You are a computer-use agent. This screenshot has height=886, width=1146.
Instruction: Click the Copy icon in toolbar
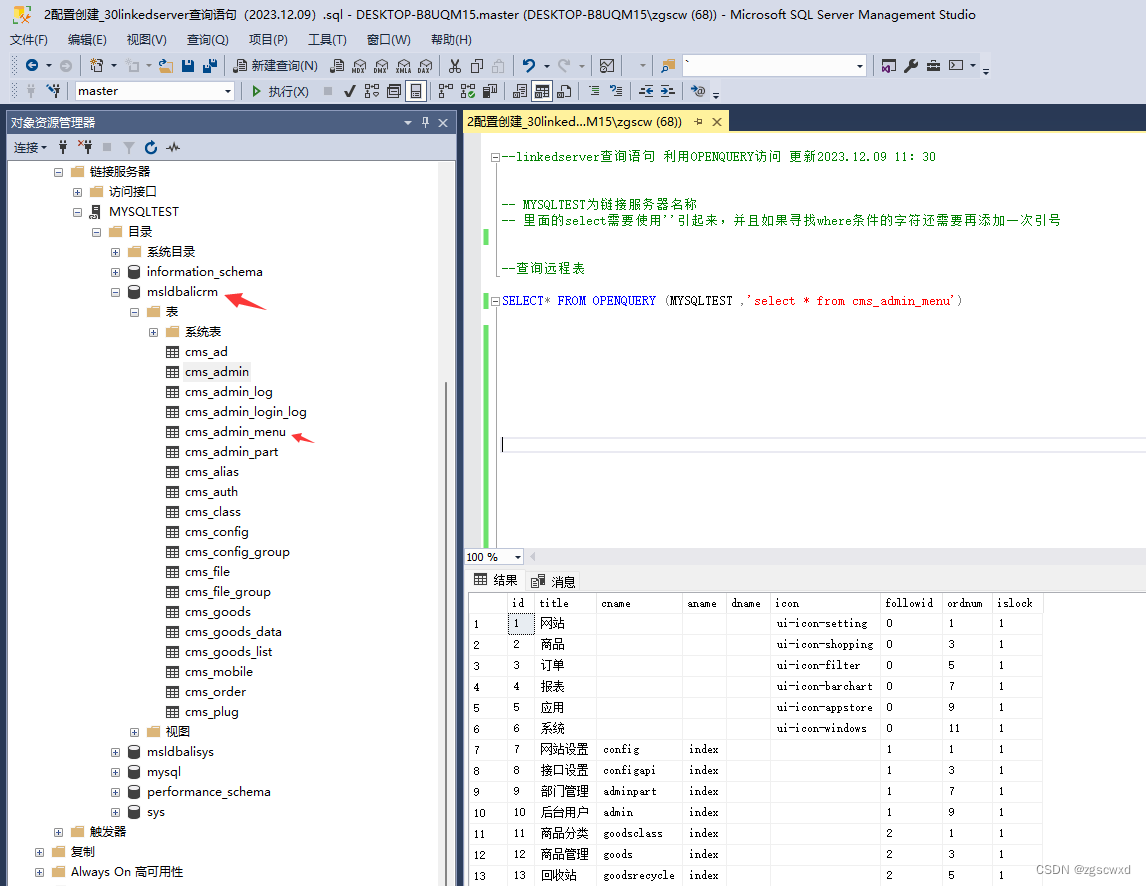pos(477,66)
